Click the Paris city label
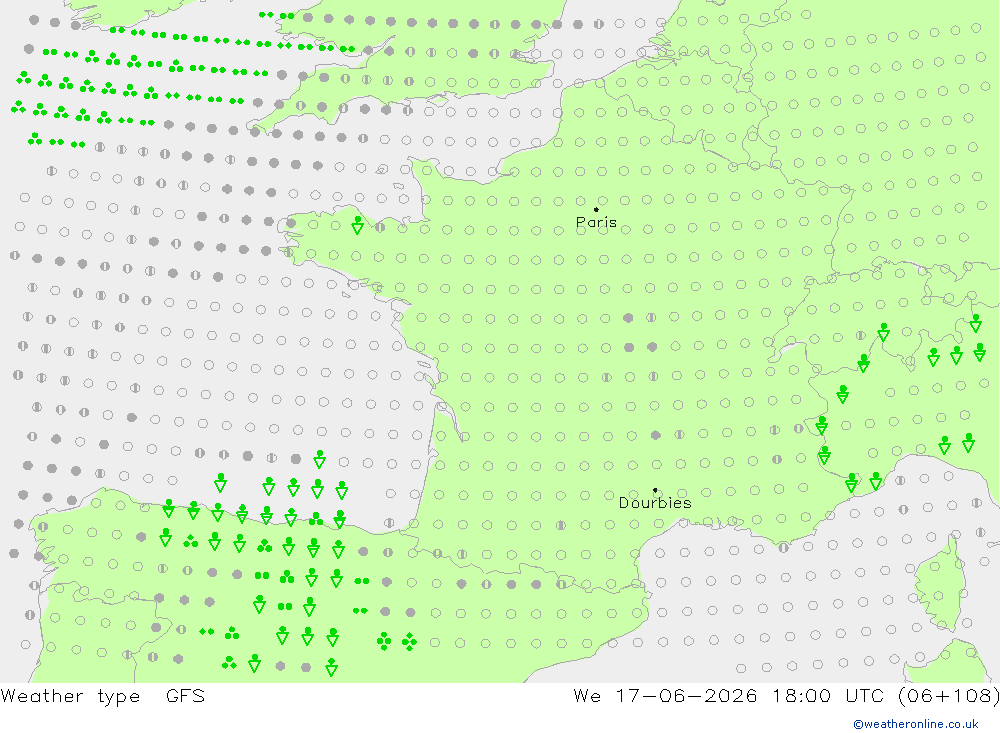The image size is (1000, 733). (x=596, y=222)
